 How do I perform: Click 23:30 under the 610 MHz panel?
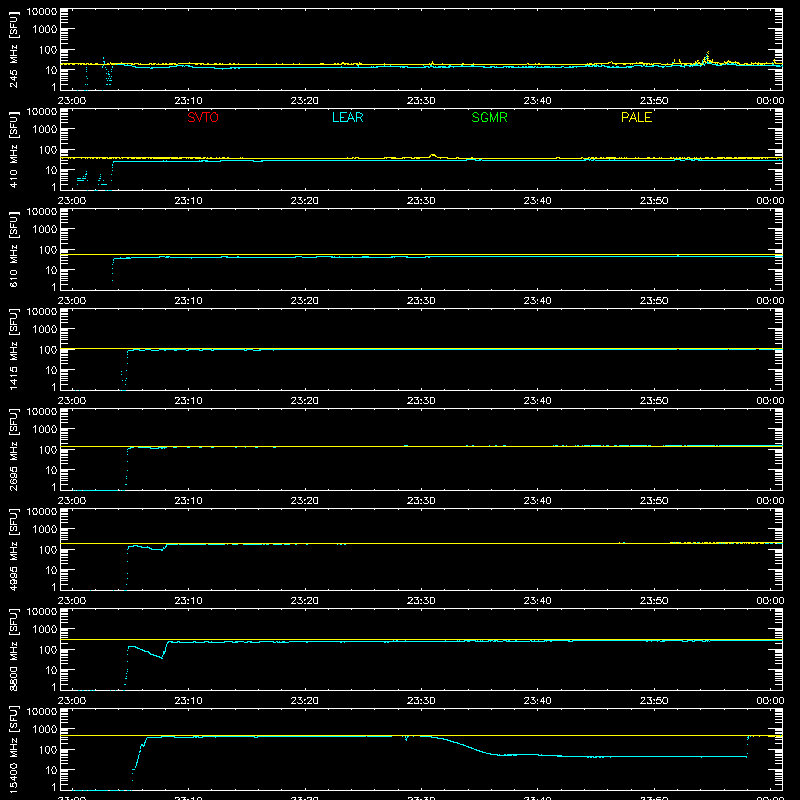coord(421,301)
